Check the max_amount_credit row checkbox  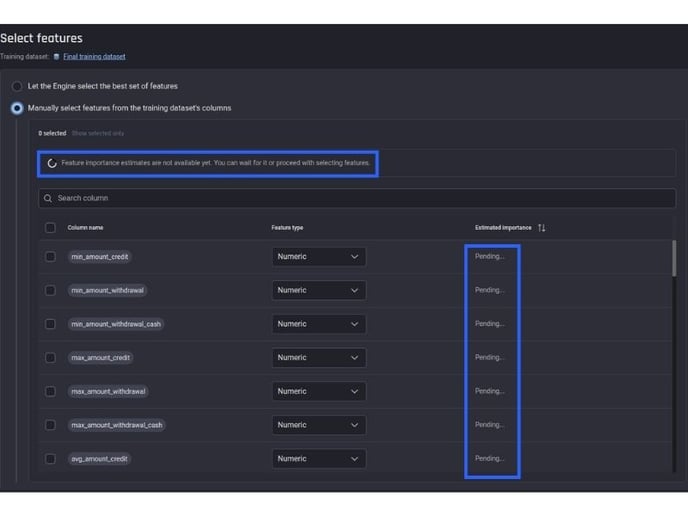[50, 358]
